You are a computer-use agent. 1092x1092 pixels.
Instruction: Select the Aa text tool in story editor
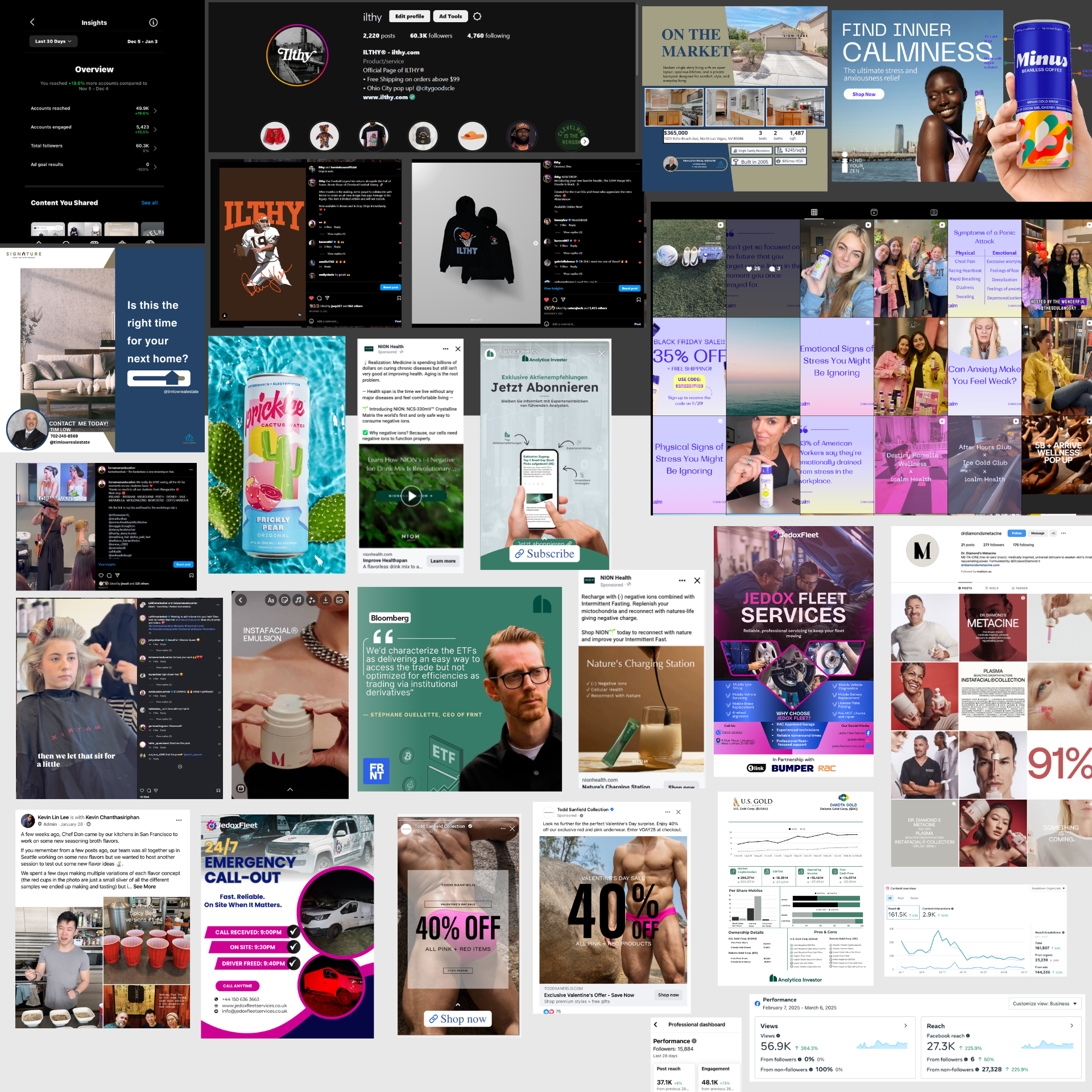pyautogui.click(x=271, y=600)
